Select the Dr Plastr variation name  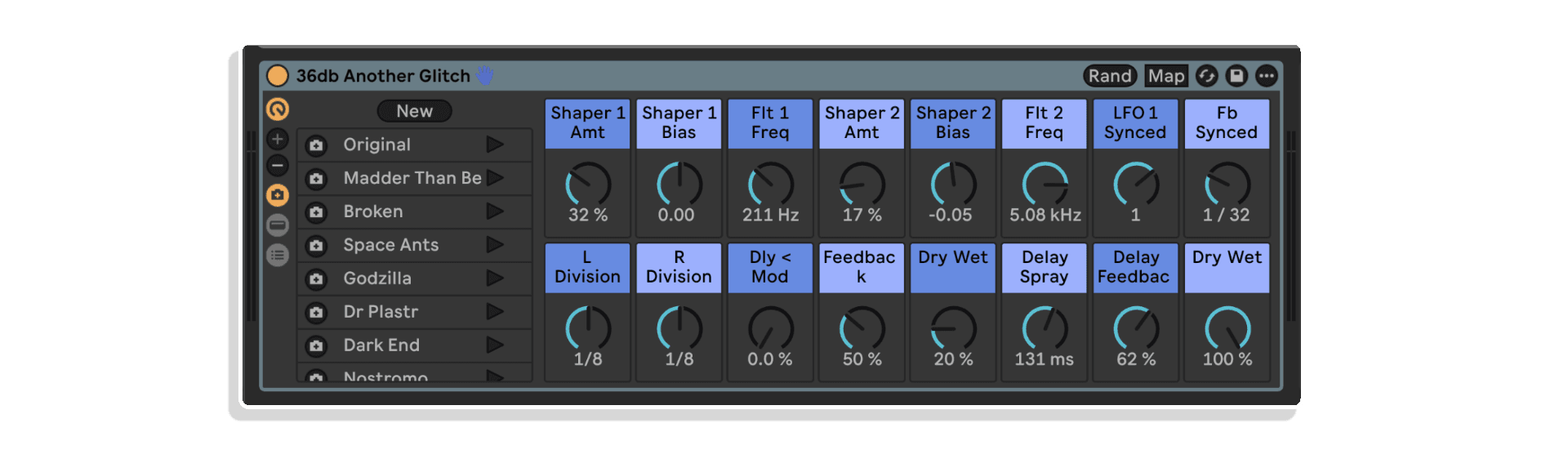381,312
